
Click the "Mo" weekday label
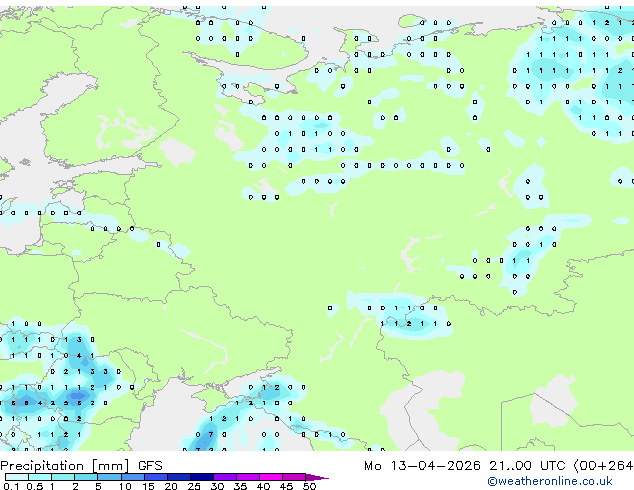[373, 466]
